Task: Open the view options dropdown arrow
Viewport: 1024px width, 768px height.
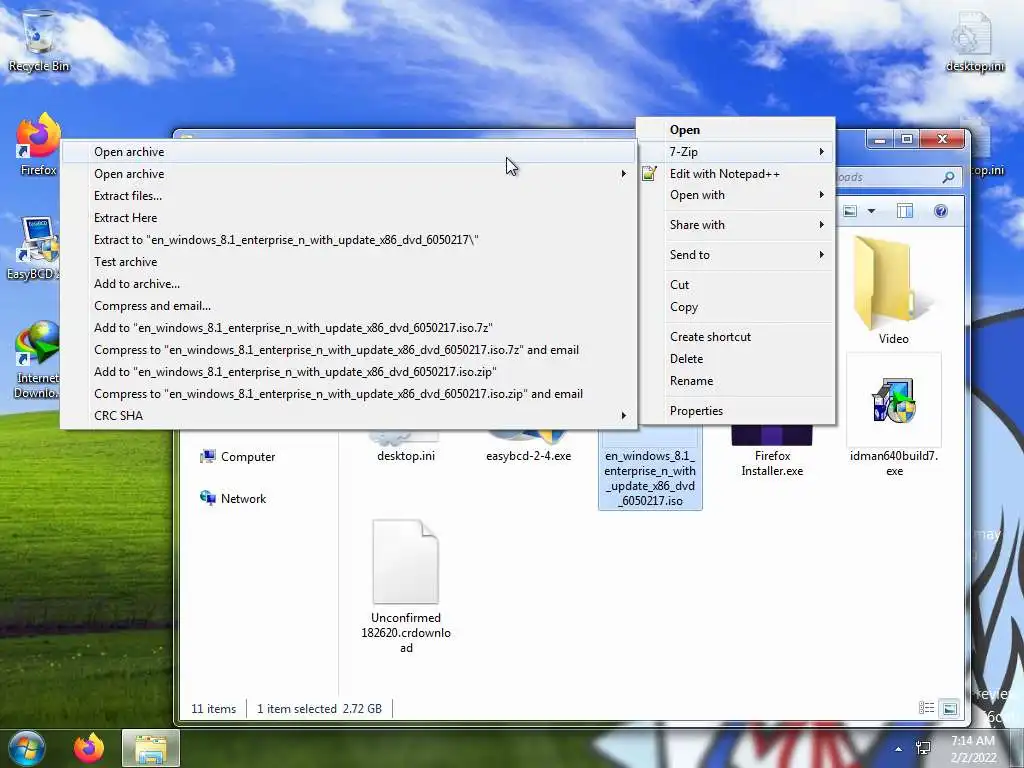Action: [x=871, y=211]
